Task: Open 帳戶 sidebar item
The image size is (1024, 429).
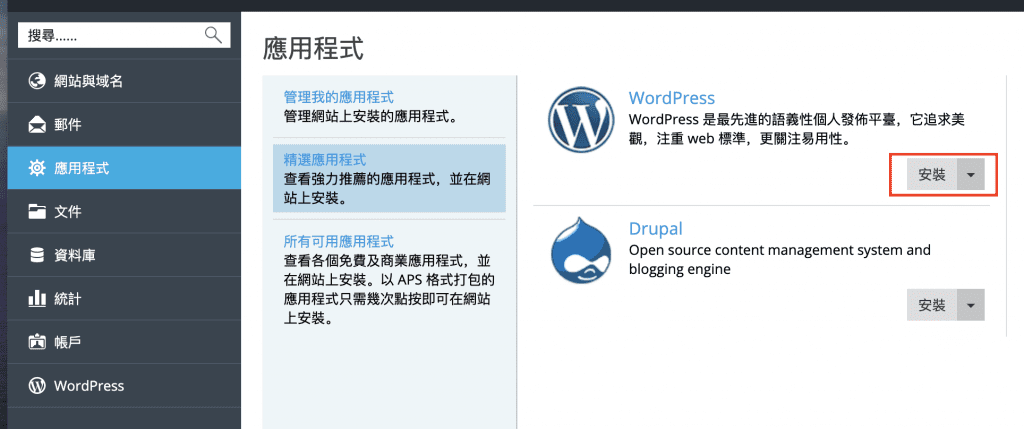Action: click(x=124, y=342)
